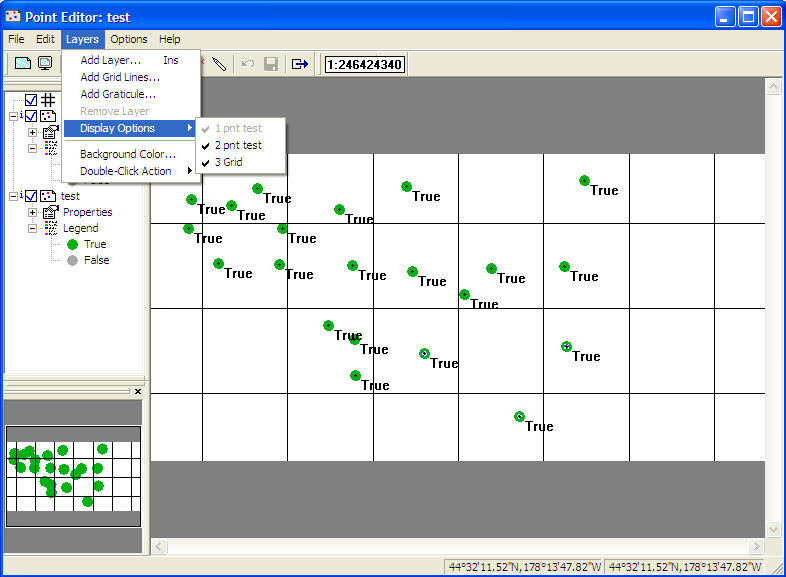Image resolution: width=786 pixels, height=577 pixels.
Task: Open the Double-Click Action submenu
Action: (x=131, y=171)
